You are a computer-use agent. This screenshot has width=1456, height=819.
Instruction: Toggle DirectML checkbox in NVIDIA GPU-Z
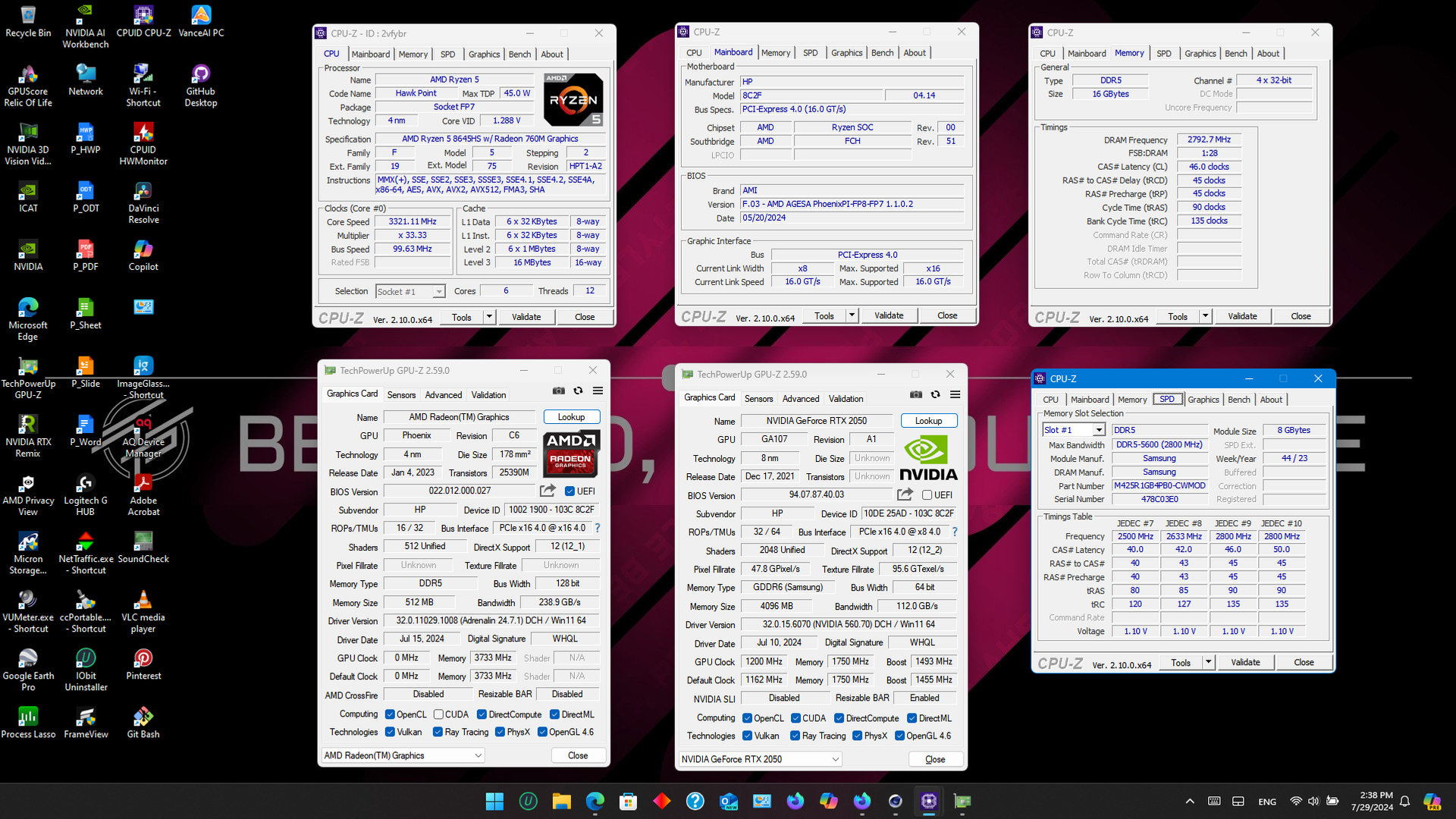point(912,718)
